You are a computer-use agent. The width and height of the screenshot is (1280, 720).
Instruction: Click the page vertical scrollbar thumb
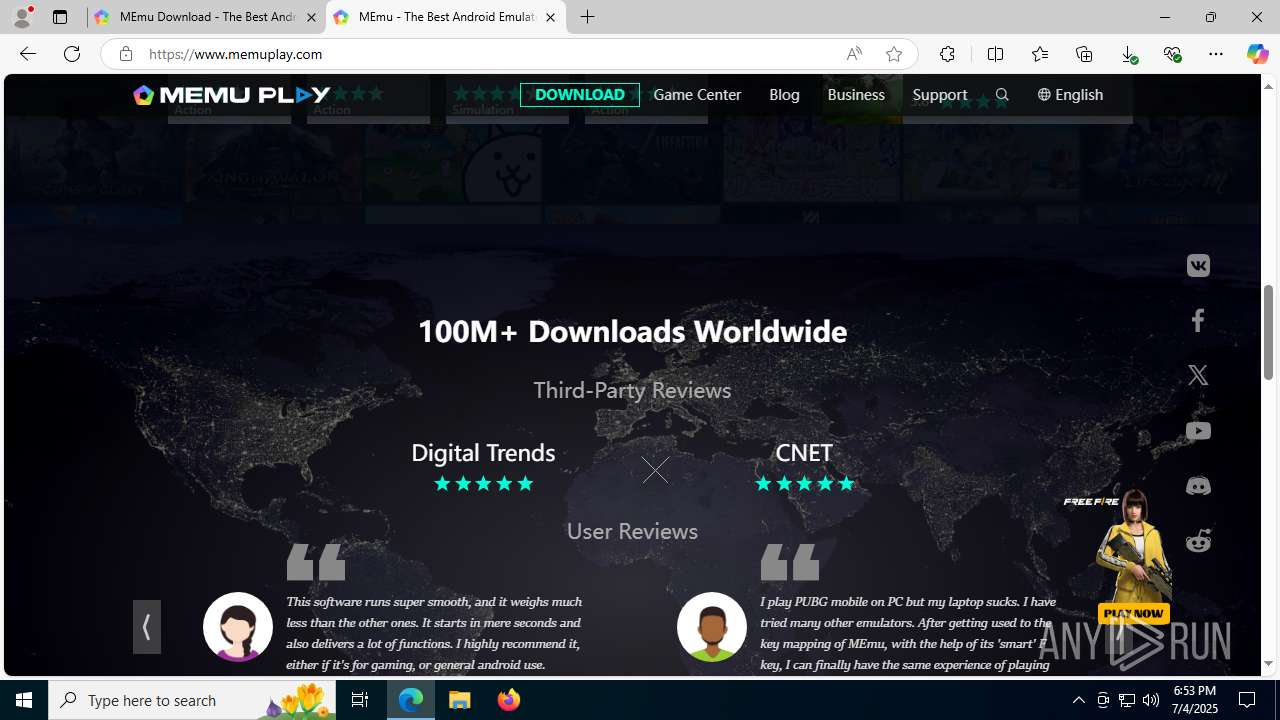pyautogui.click(x=1268, y=332)
